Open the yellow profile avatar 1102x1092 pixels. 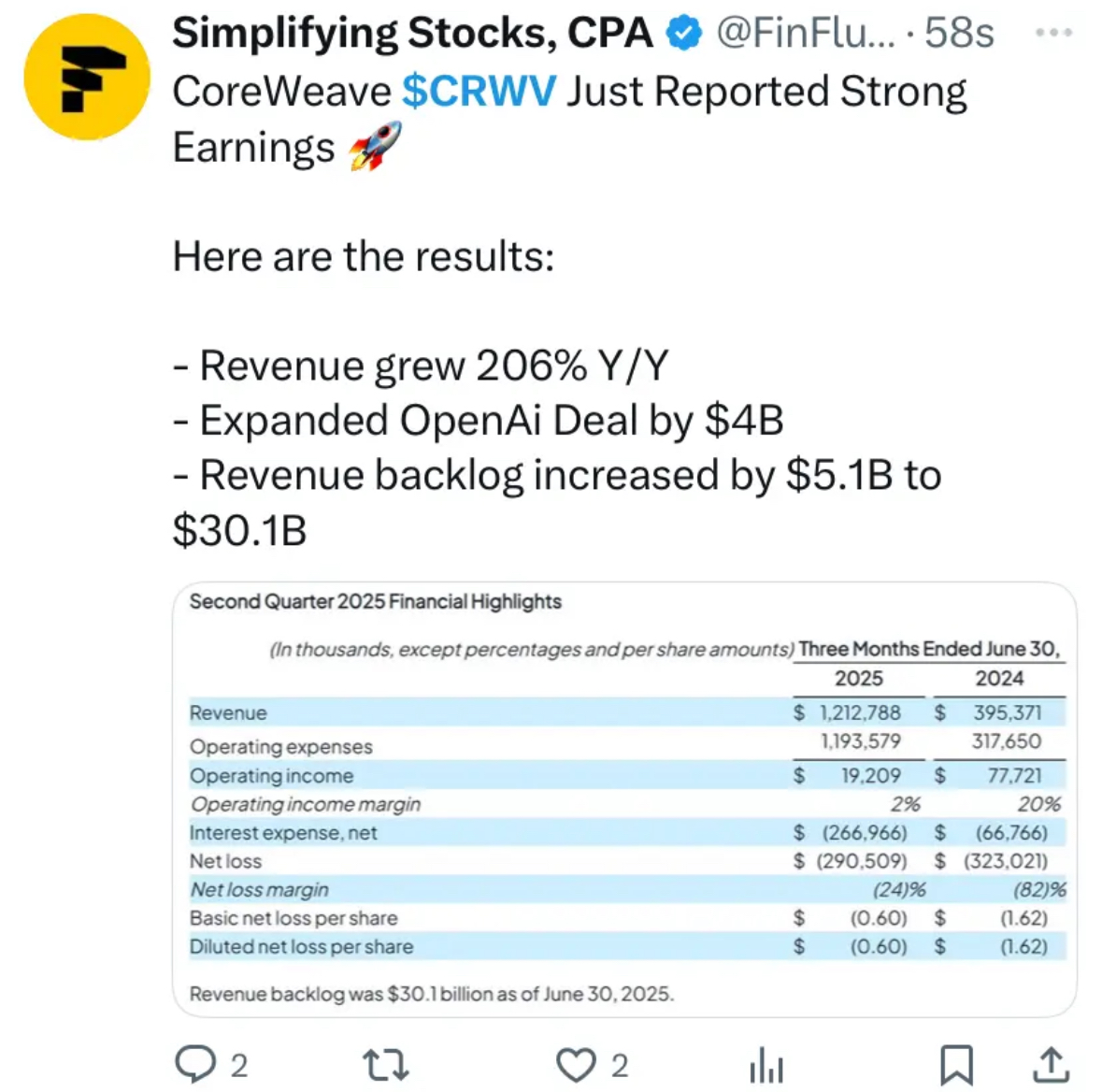coord(87,77)
